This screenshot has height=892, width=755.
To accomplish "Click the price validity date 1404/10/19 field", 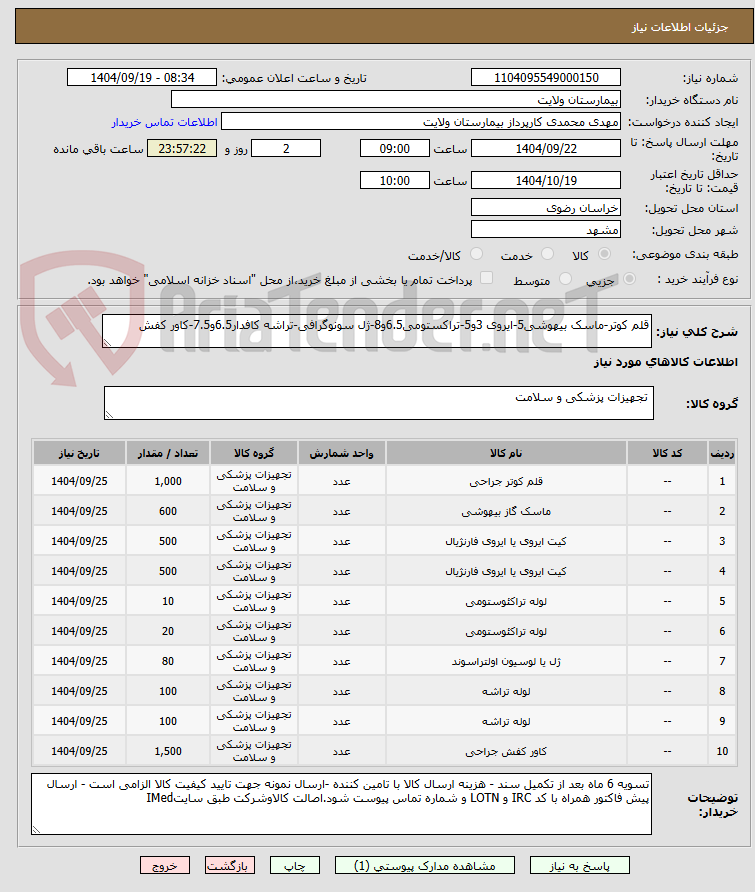I will tap(546, 180).
